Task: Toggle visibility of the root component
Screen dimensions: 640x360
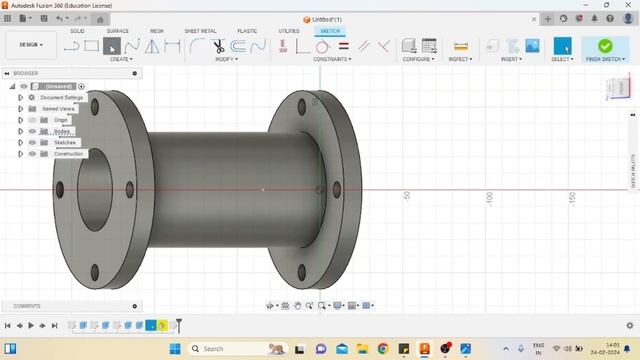Action: tap(24, 86)
